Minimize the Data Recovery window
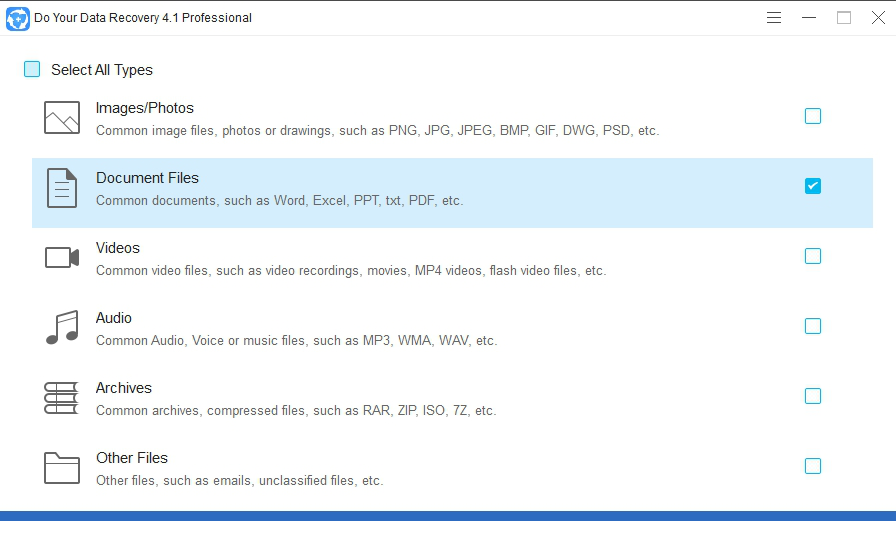This screenshot has width=896, height=541. (809, 18)
